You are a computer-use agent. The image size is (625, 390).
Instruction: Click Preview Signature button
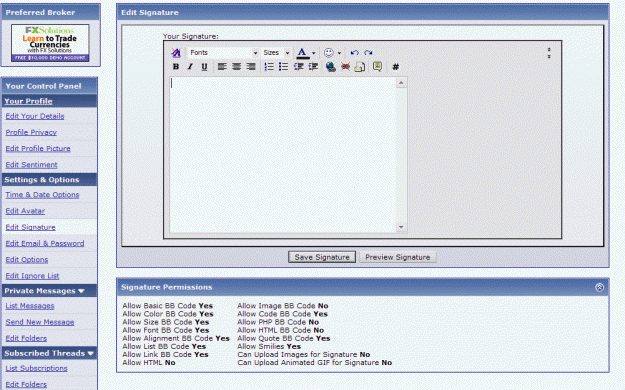[397, 257]
